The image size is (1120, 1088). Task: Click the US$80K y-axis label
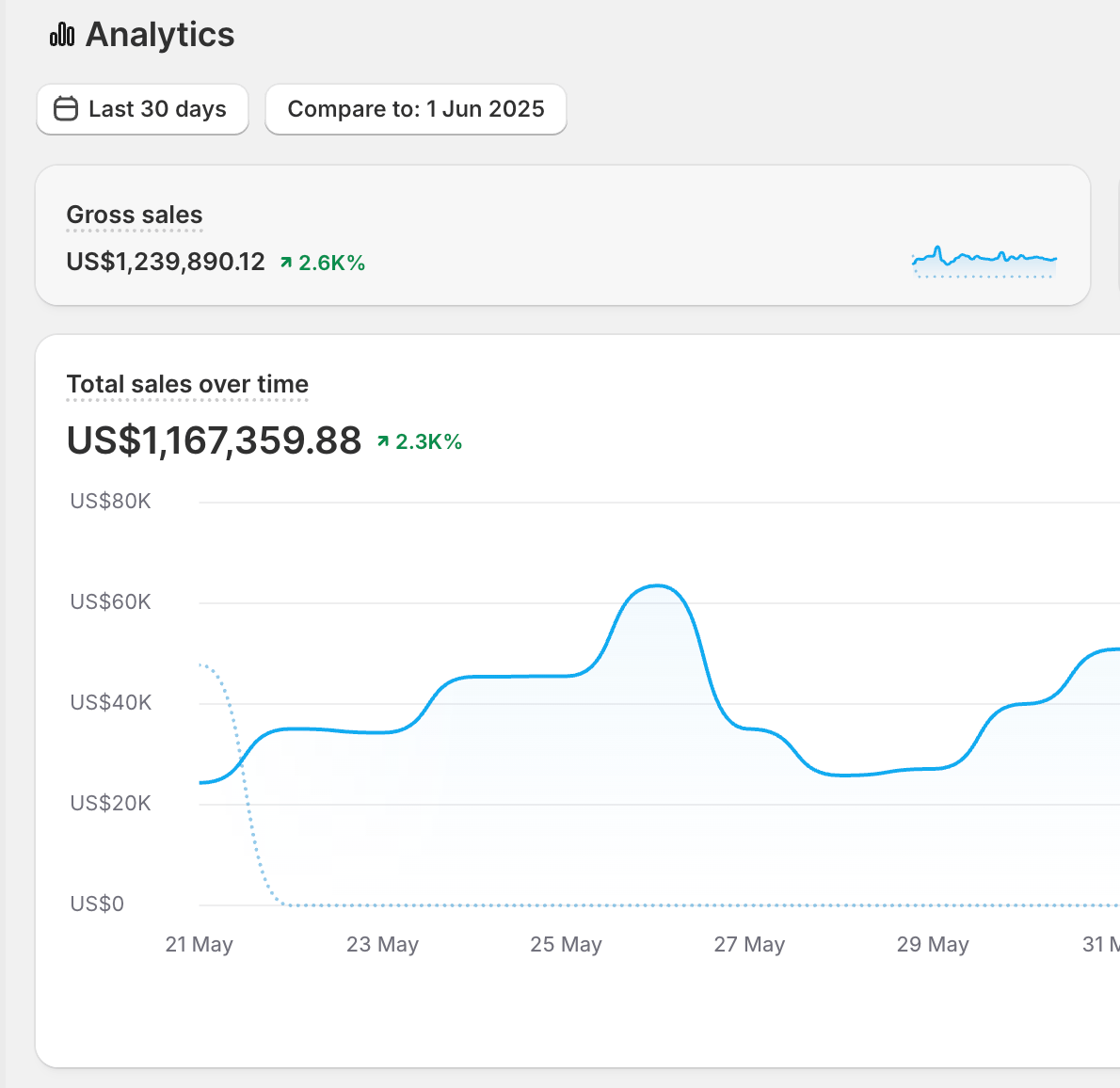tap(110, 501)
